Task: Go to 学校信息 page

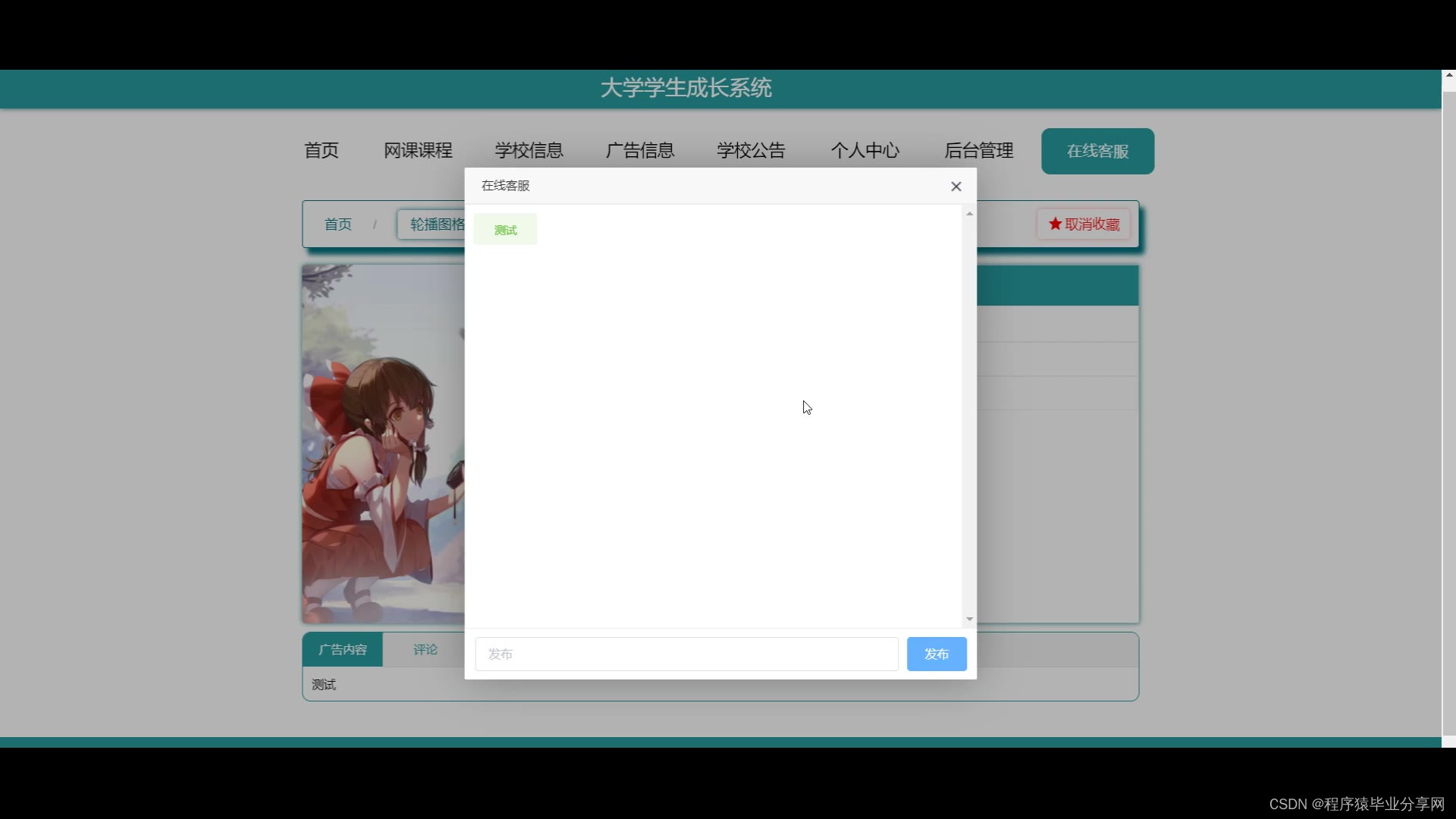Action: click(x=529, y=151)
